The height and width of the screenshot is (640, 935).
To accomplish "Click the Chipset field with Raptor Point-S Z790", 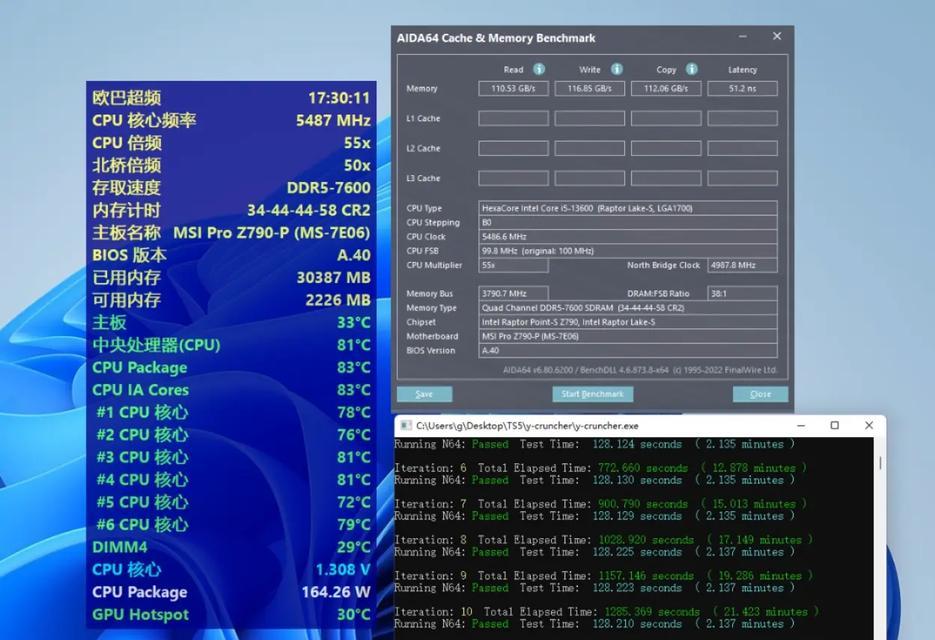I will pyautogui.click(x=628, y=322).
